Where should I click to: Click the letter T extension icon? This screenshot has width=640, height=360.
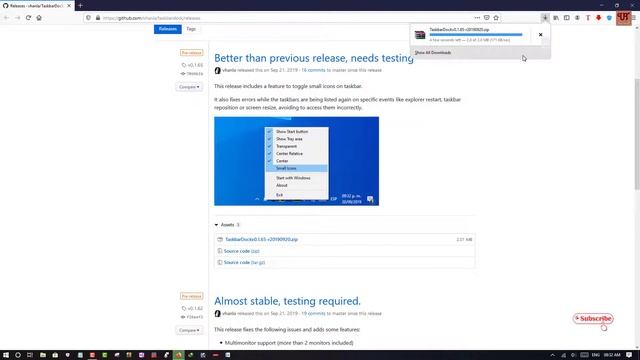click(588, 18)
